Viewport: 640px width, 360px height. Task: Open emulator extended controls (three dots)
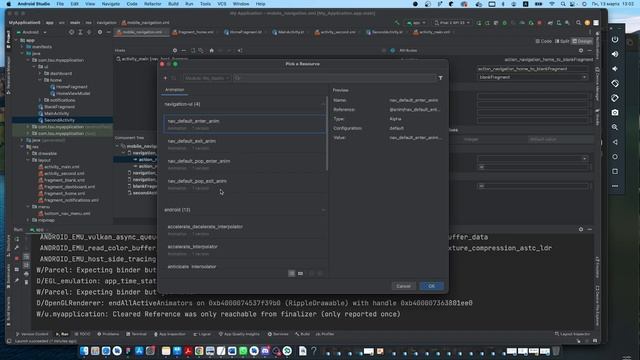click(x=615, y=186)
